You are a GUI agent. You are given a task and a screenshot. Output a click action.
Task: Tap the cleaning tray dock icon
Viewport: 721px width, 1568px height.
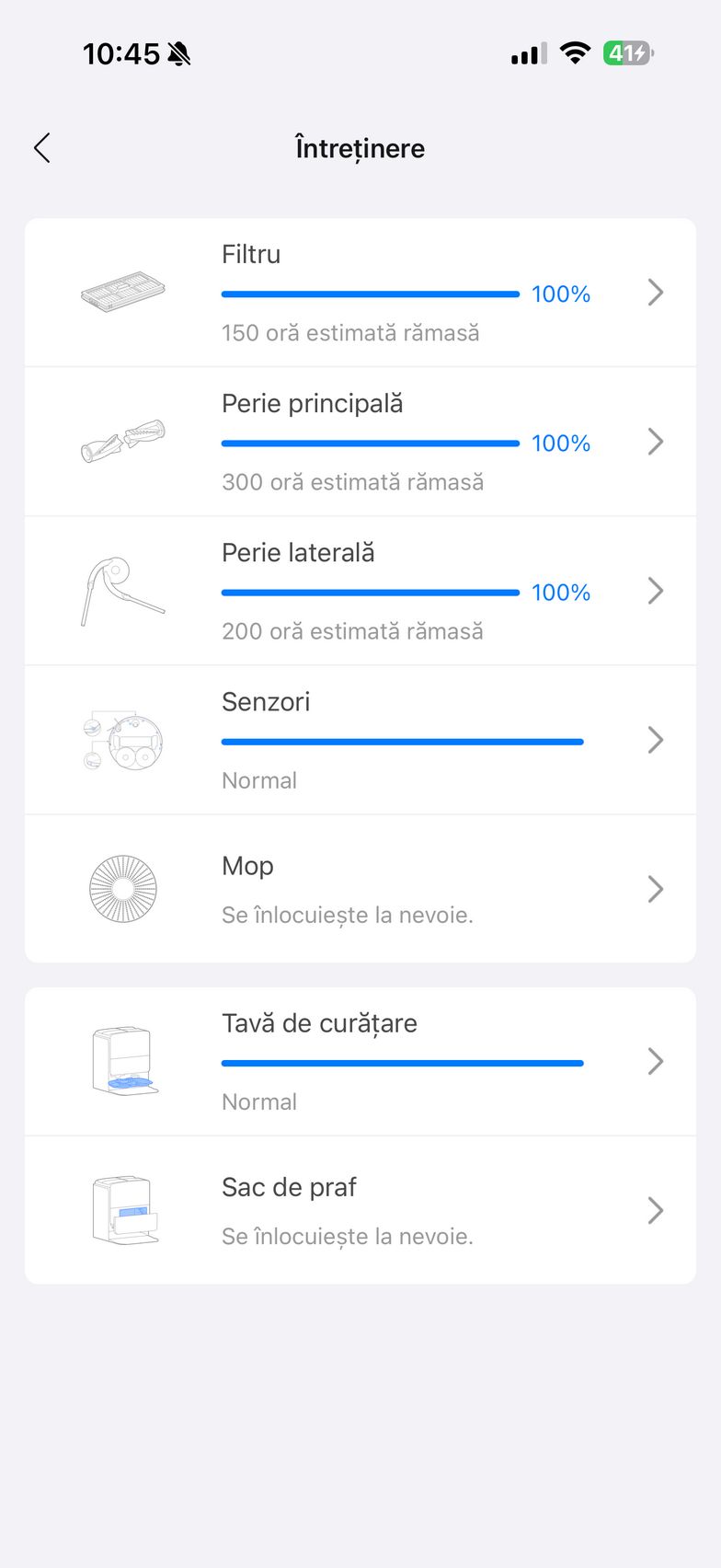[125, 1061]
